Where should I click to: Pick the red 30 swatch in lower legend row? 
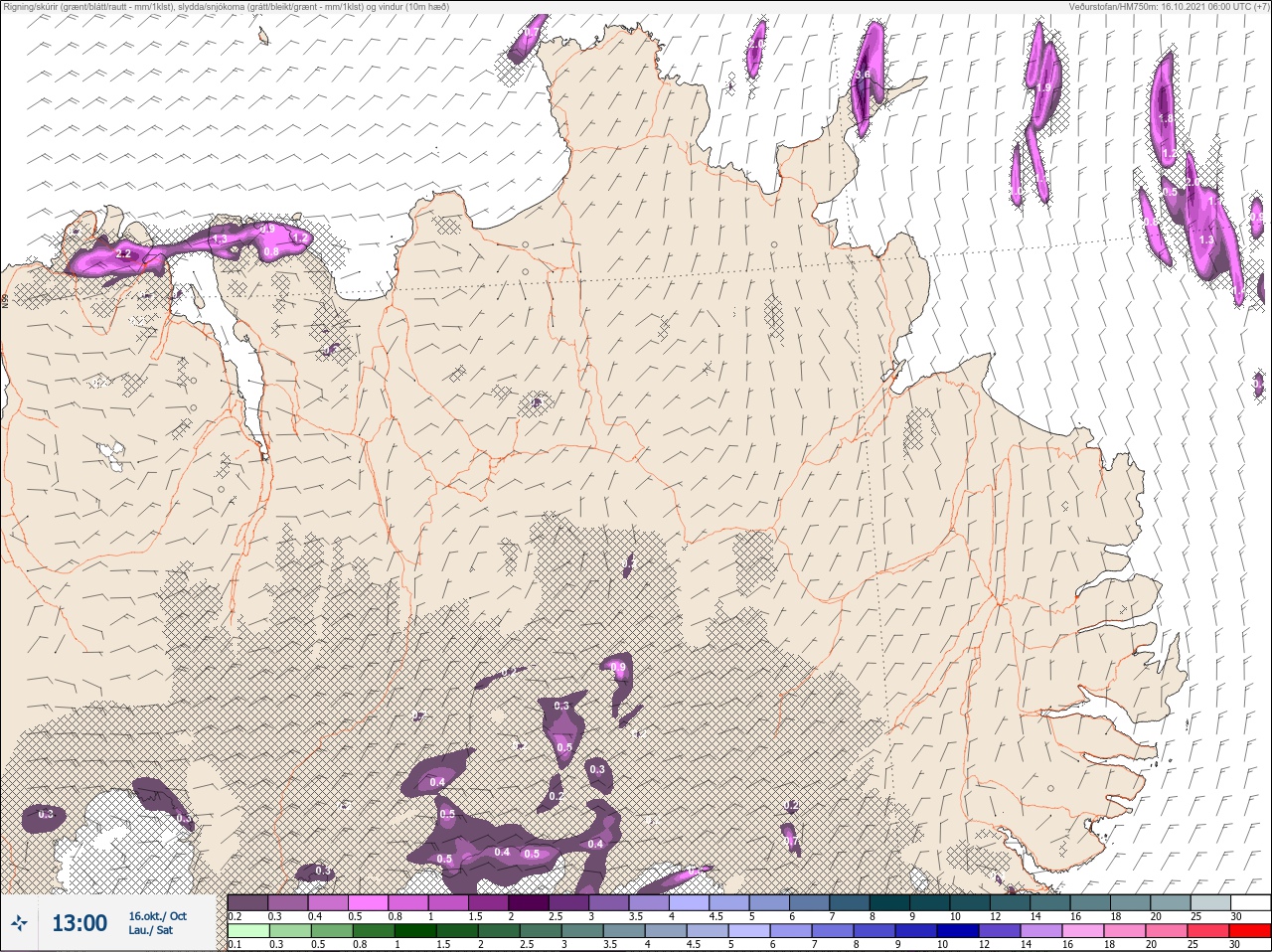coord(1250,931)
